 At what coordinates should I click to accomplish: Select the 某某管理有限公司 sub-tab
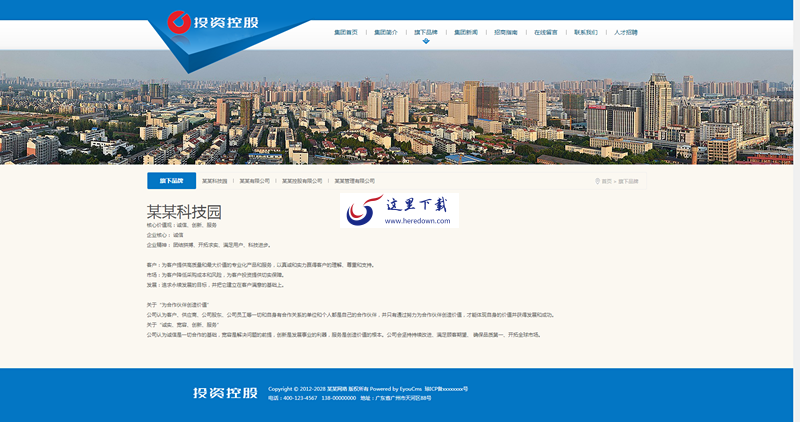354,181
